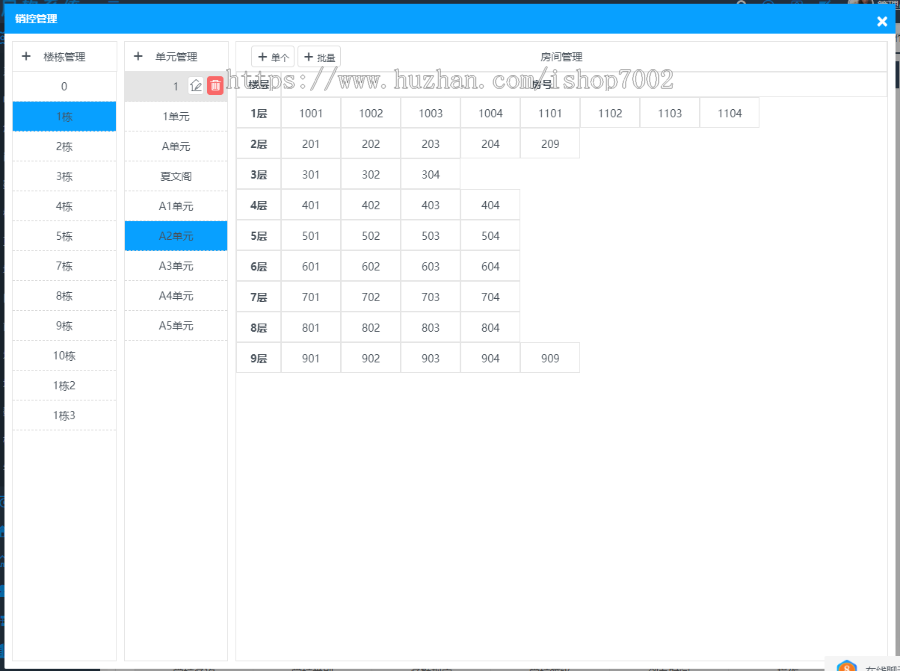900x671 pixels.
Task: Close the 销控管理 dialog
Action: (882, 22)
